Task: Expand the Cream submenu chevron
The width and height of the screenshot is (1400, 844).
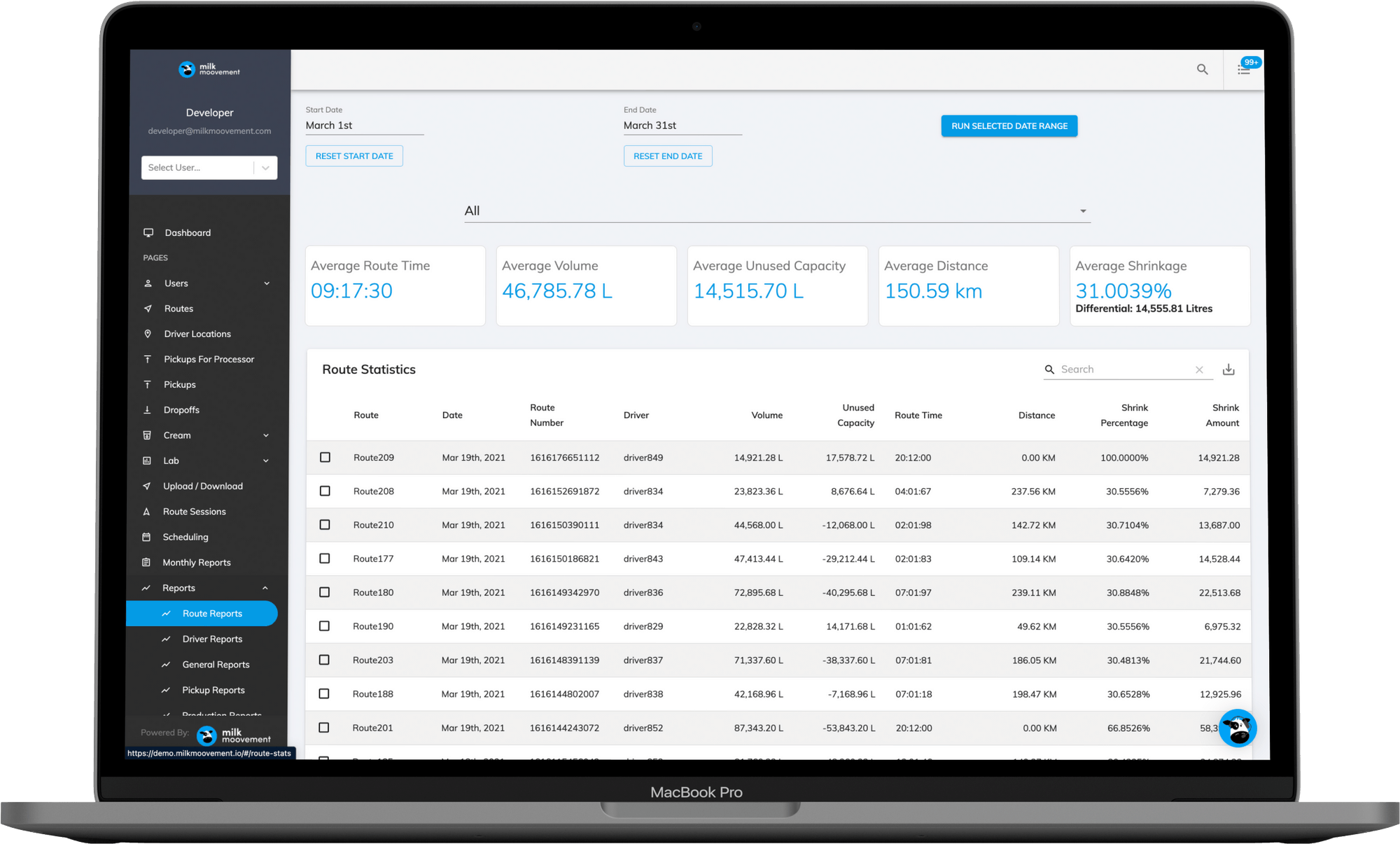Action: [x=266, y=436]
